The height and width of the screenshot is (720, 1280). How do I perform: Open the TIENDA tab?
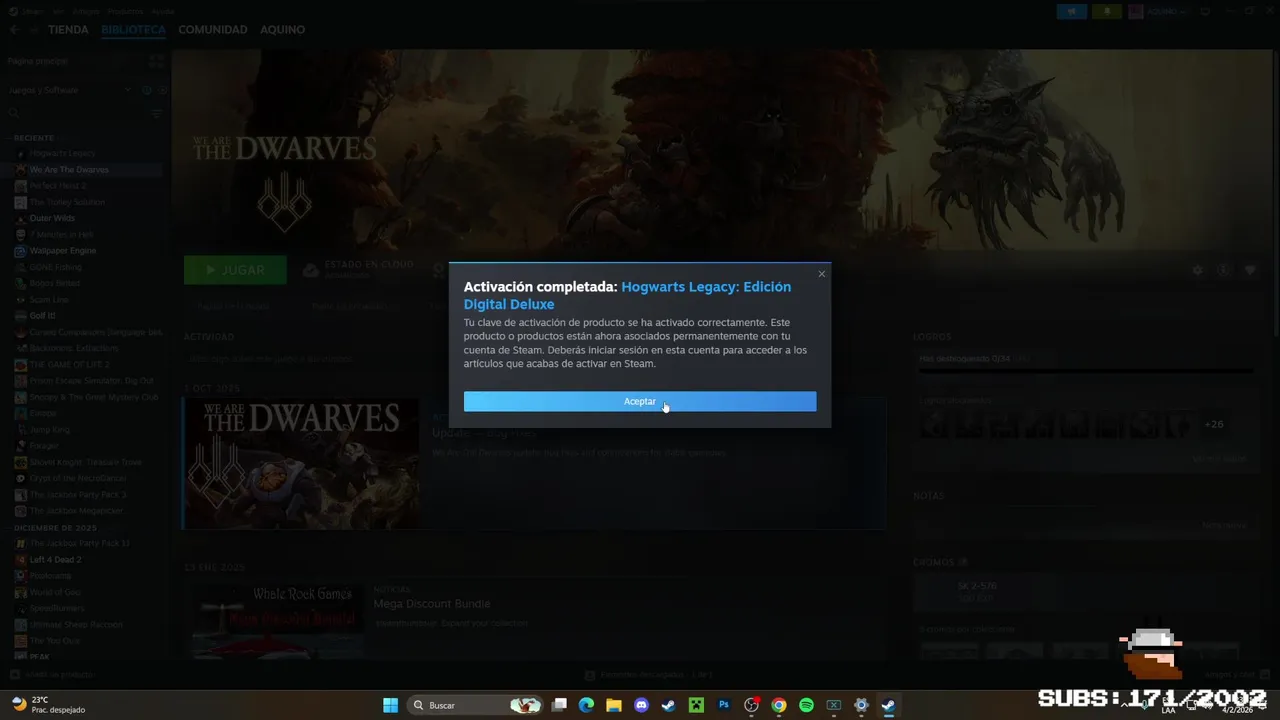coord(68,30)
